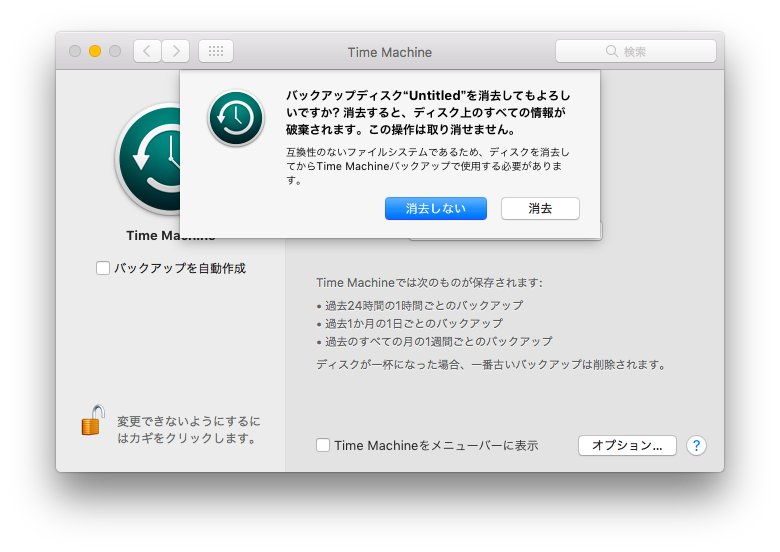Go back with the left chevron
This screenshot has height=552, width=780.
[147, 51]
